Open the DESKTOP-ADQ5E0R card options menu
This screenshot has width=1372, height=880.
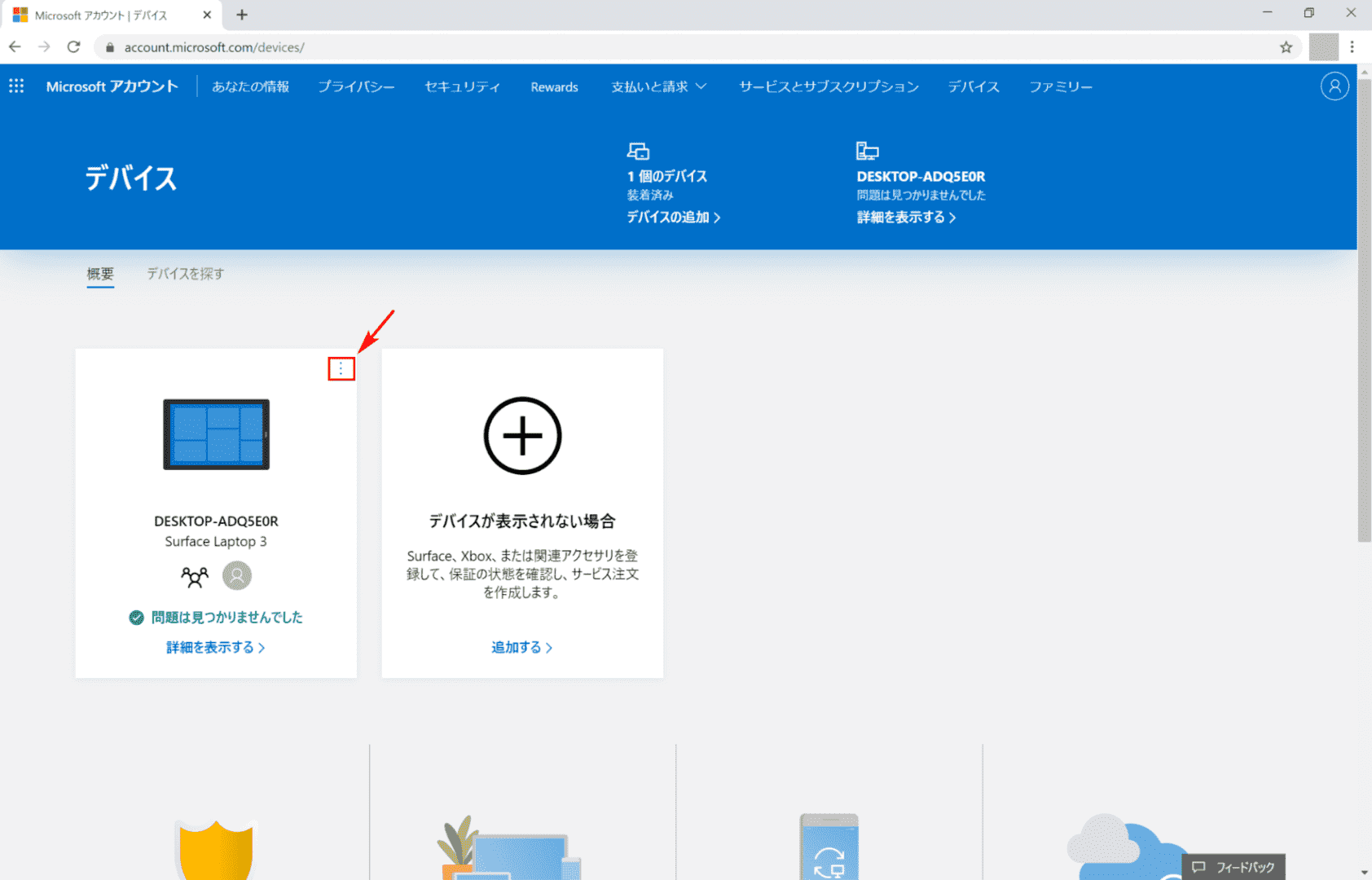coord(341,369)
